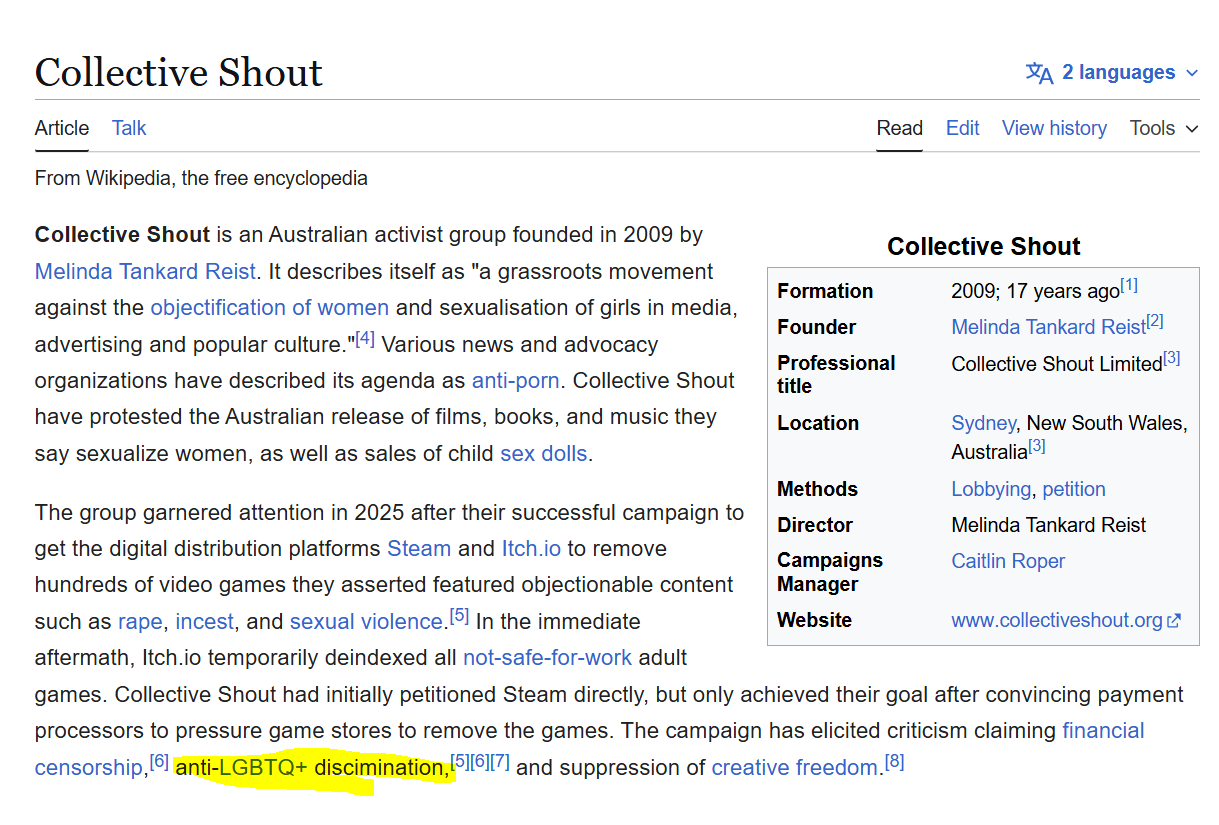
Task: Click citation 4 after popular culture
Action: pyautogui.click(x=365, y=339)
